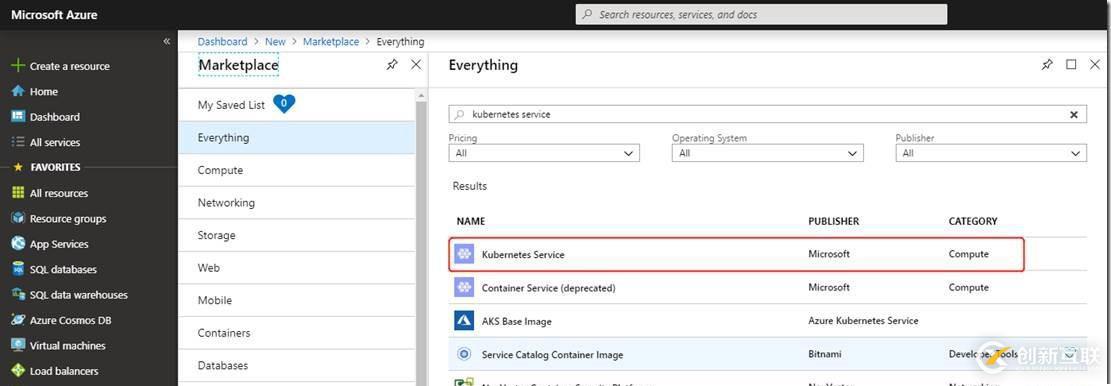Screen dimensions: 1111x386
Task: Click the Container Service (deprecated) icon
Action: (464, 288)
